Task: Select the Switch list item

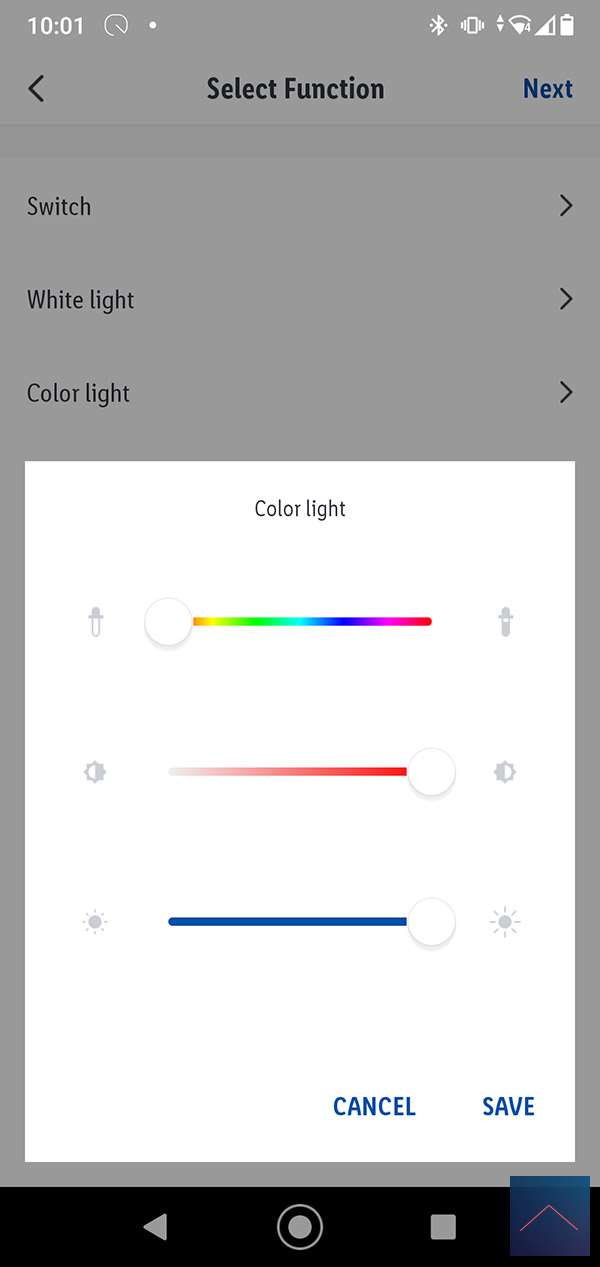Action: click(x=59, y=207)
